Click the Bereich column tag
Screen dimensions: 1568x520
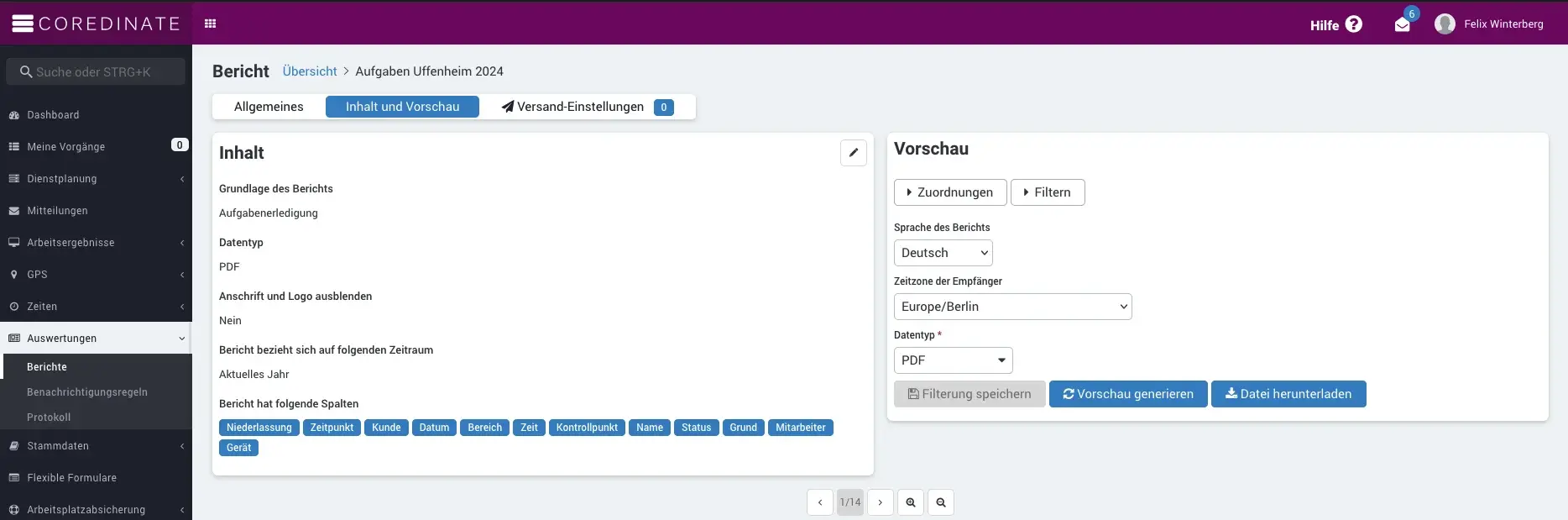[484, 428]
